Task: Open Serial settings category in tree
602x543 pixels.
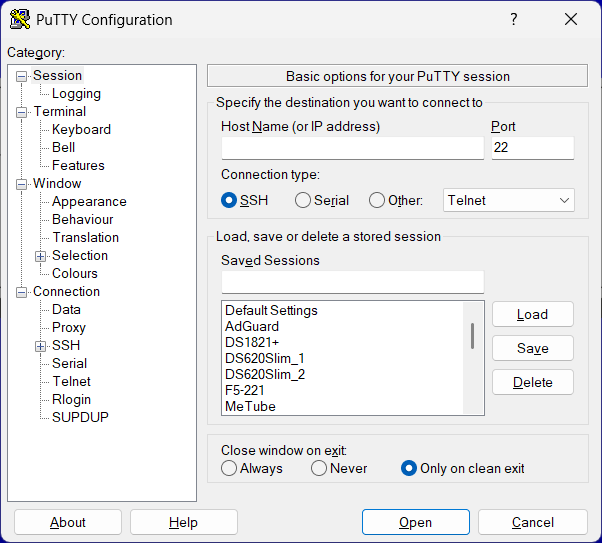Action: click(x=69, y=364)
